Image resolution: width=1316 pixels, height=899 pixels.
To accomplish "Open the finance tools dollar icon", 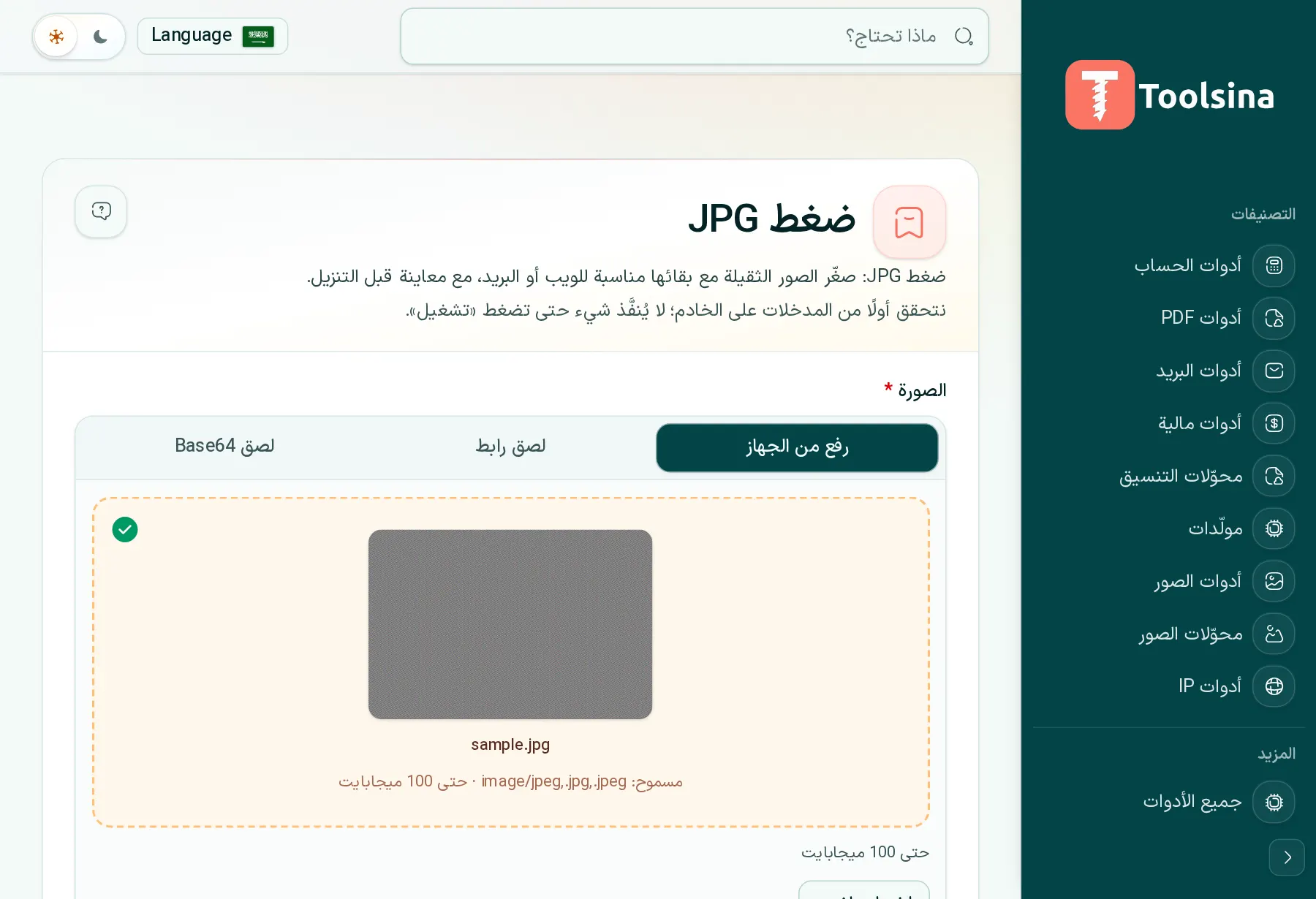I will pos(1274,423).
